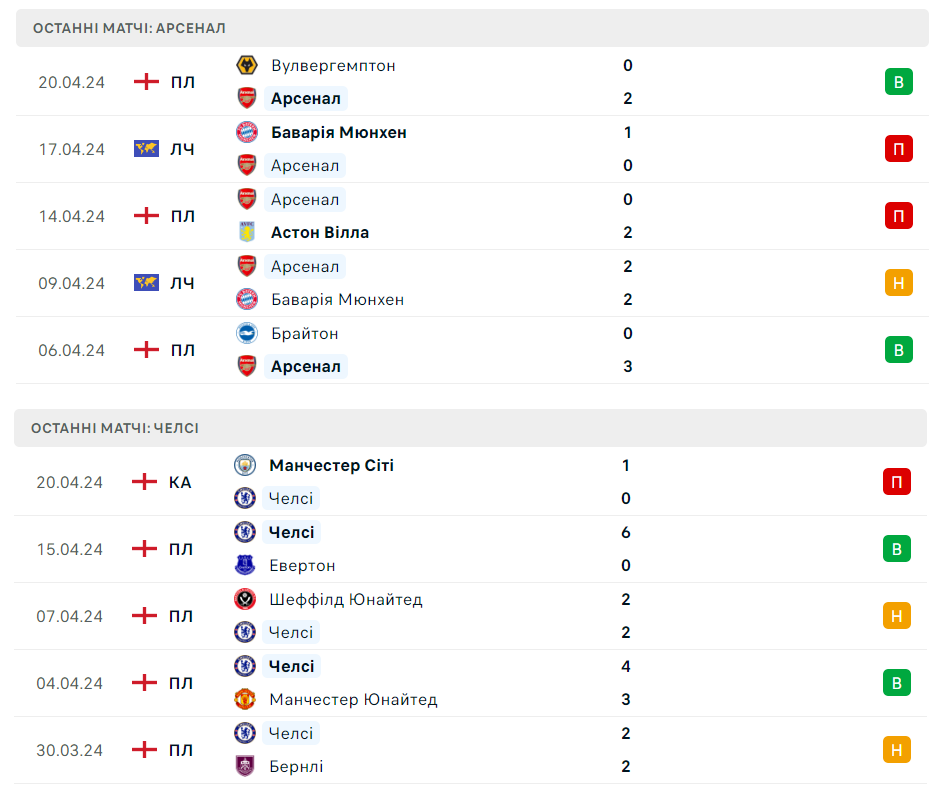Click the Brighton club crest icon
Screen dimensions: 940x787
246,333
